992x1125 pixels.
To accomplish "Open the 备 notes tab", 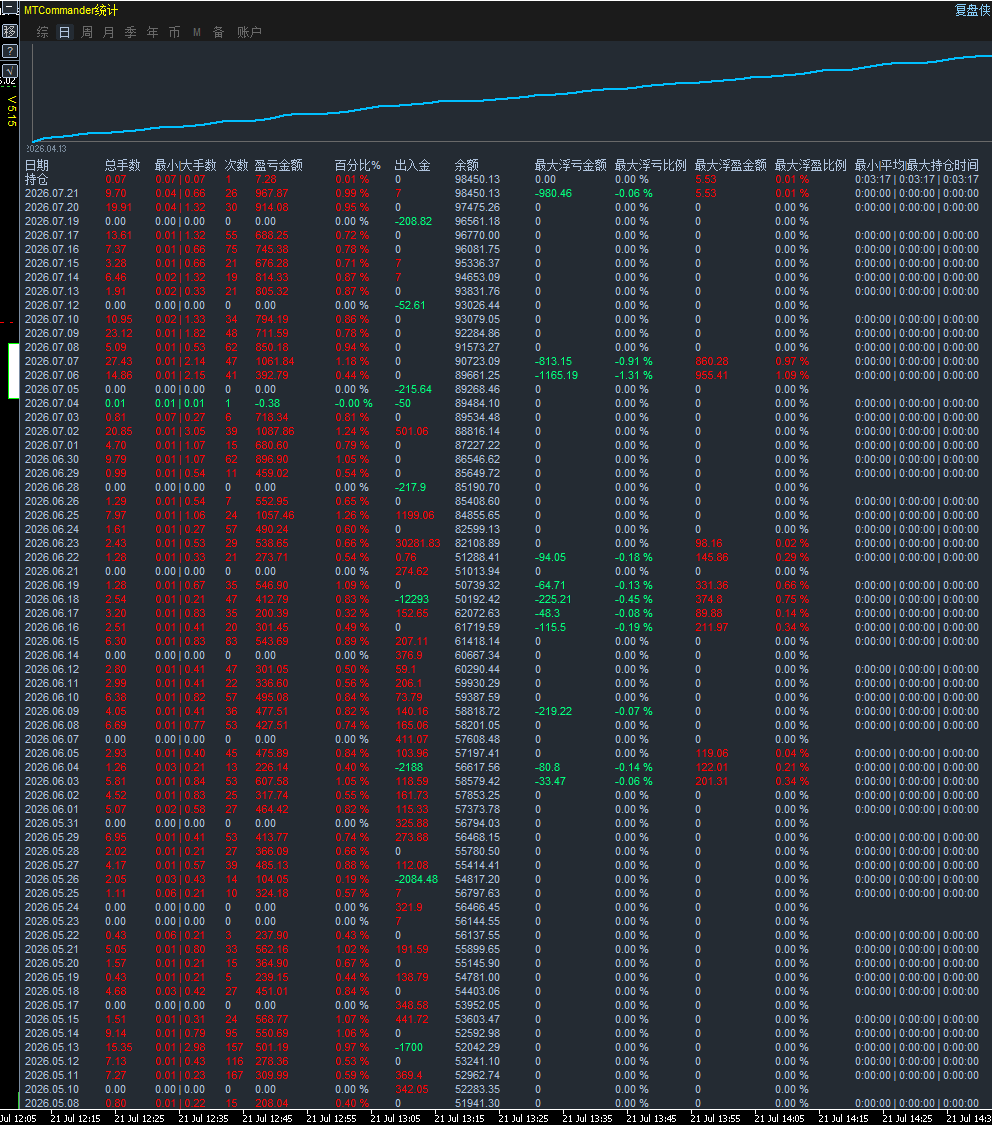I will point(219,32).
